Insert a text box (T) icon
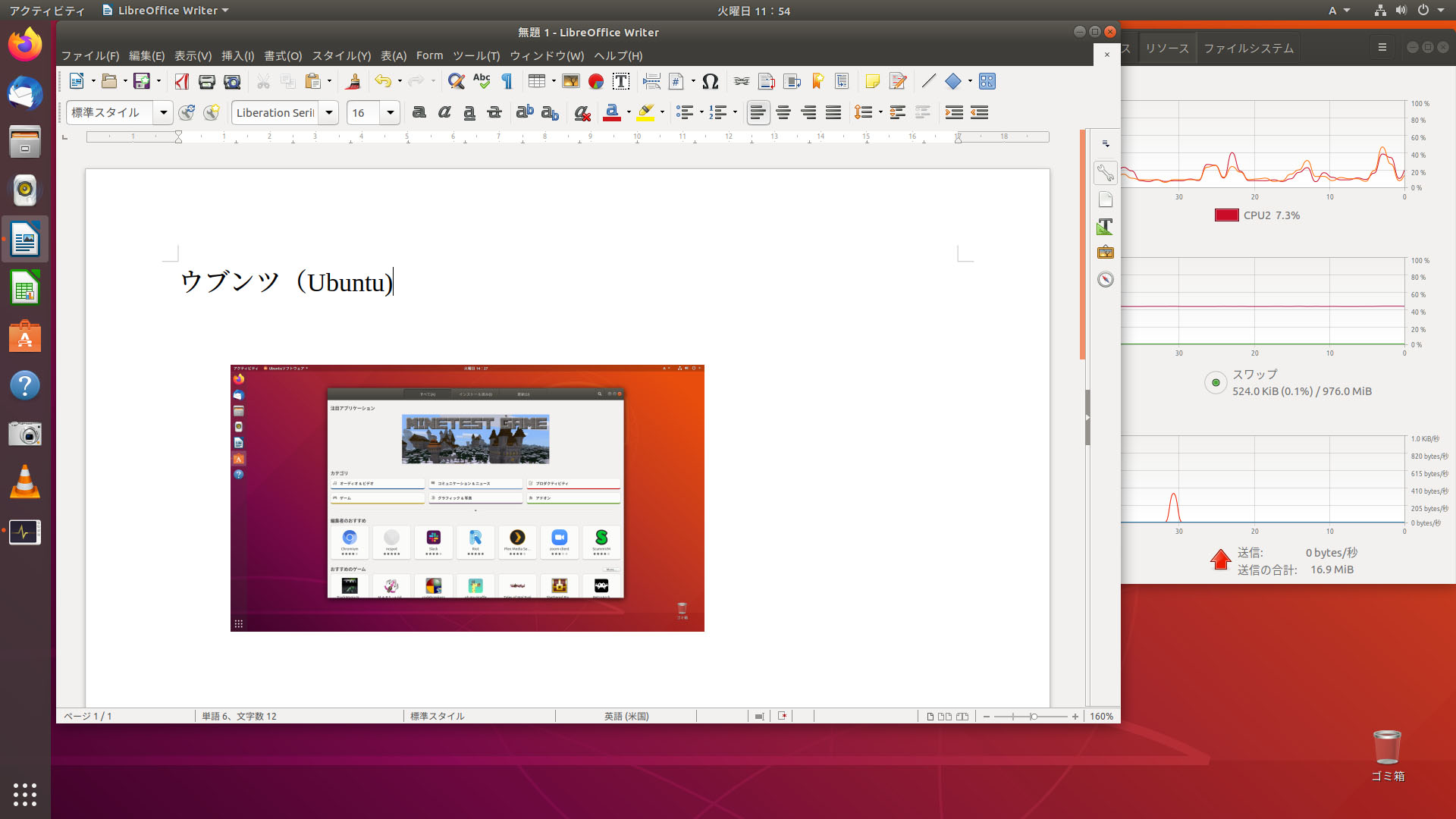The image size is (1456, 819). pyautogui.click(x=621, y=81)
